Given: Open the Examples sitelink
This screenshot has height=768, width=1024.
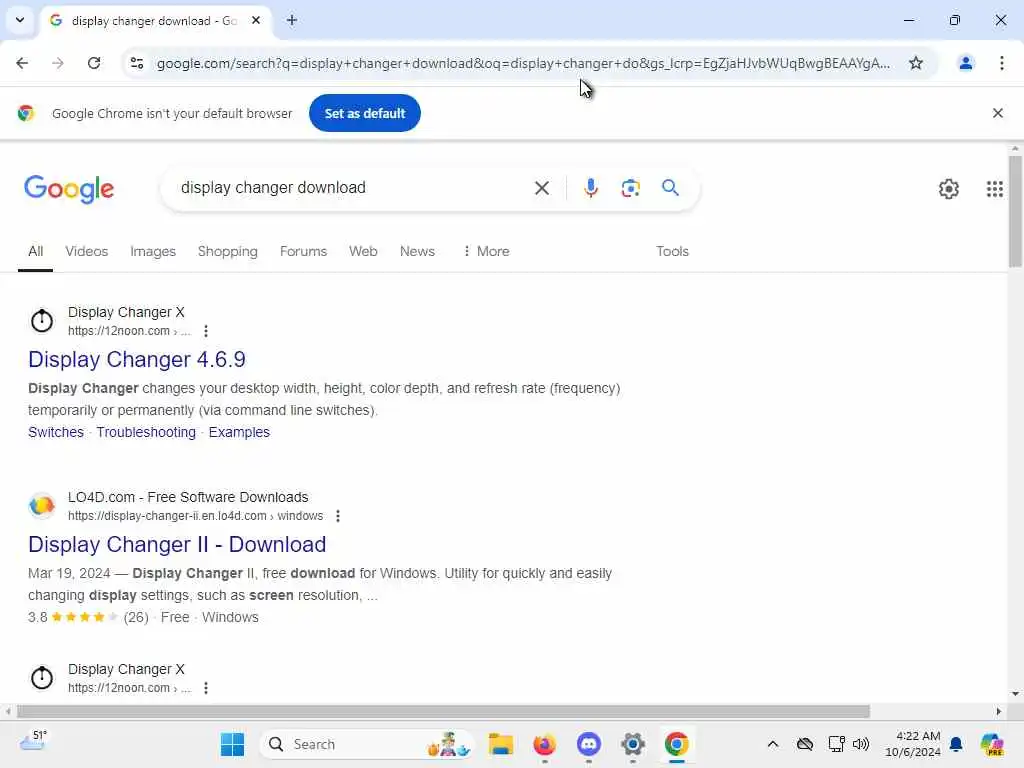Looking at the screenshot, I should pyautogui.click(x=239, y=432).
